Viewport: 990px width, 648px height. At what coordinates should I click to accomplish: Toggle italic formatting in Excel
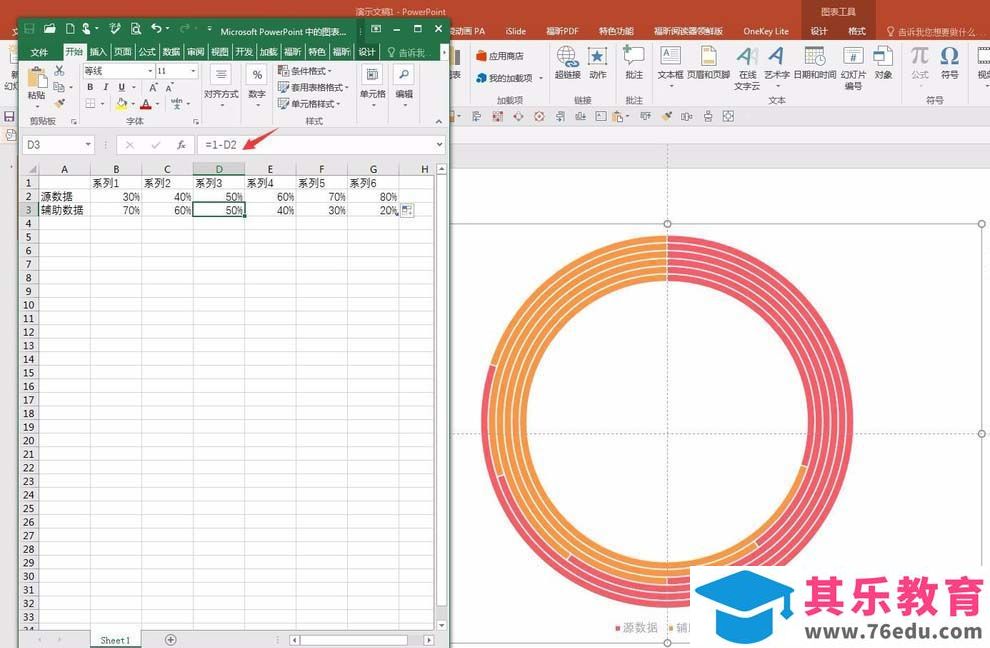[x=105, y=87]
